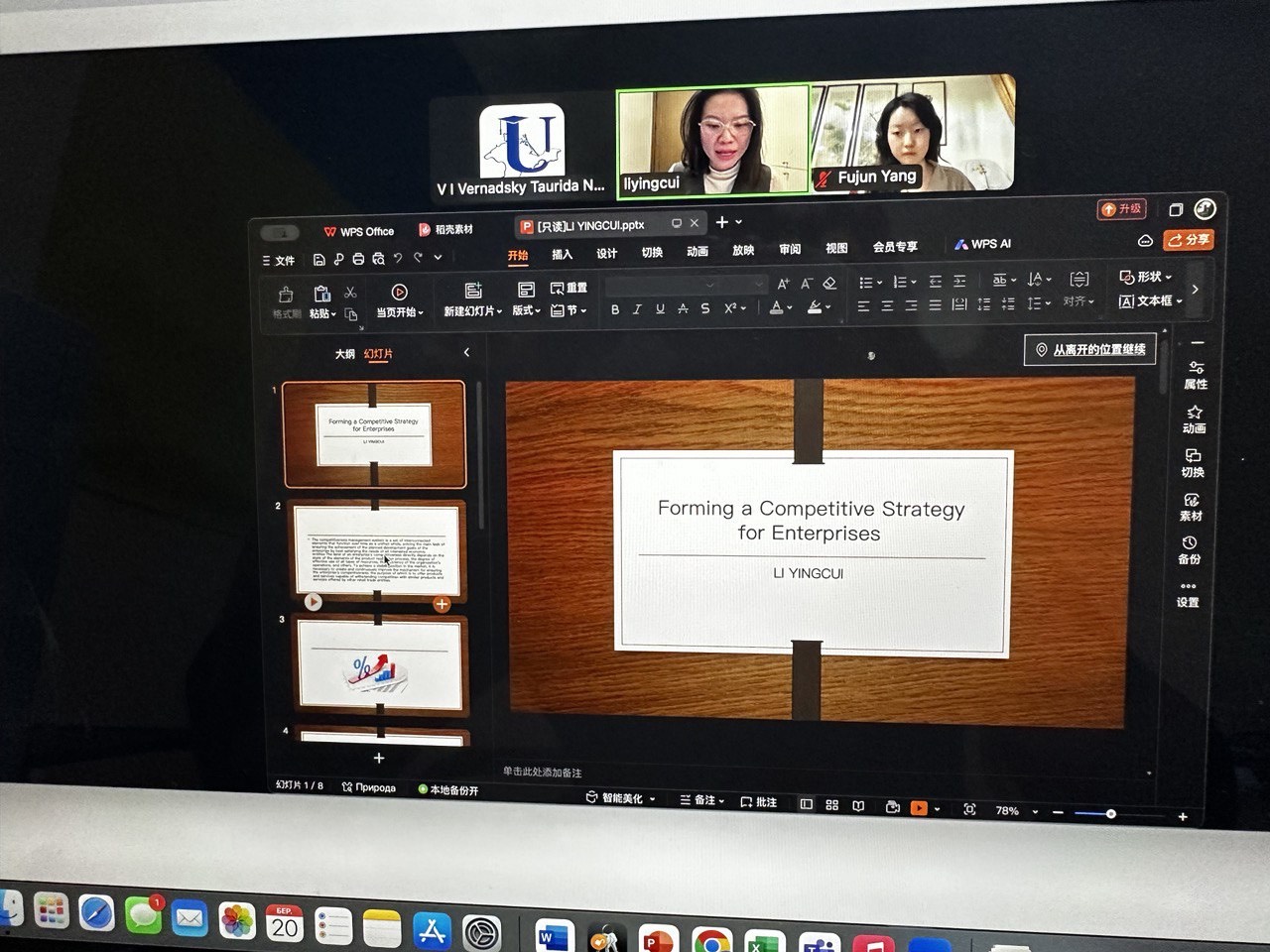Viewport: 1270px width, 952px height.
Task: Open the font color dropdown arrow
Action: (x=790, y=308)
